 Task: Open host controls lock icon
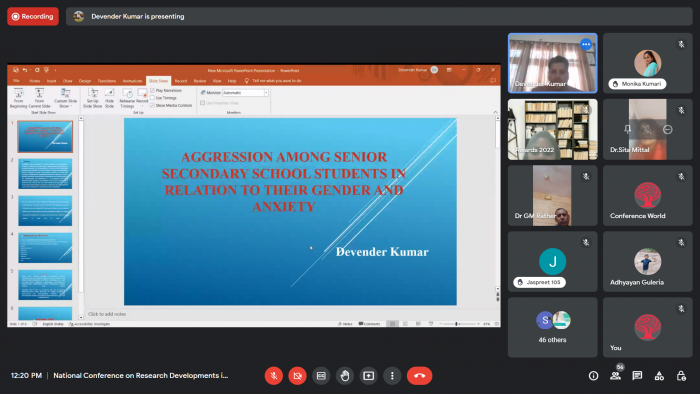[681, 376]
